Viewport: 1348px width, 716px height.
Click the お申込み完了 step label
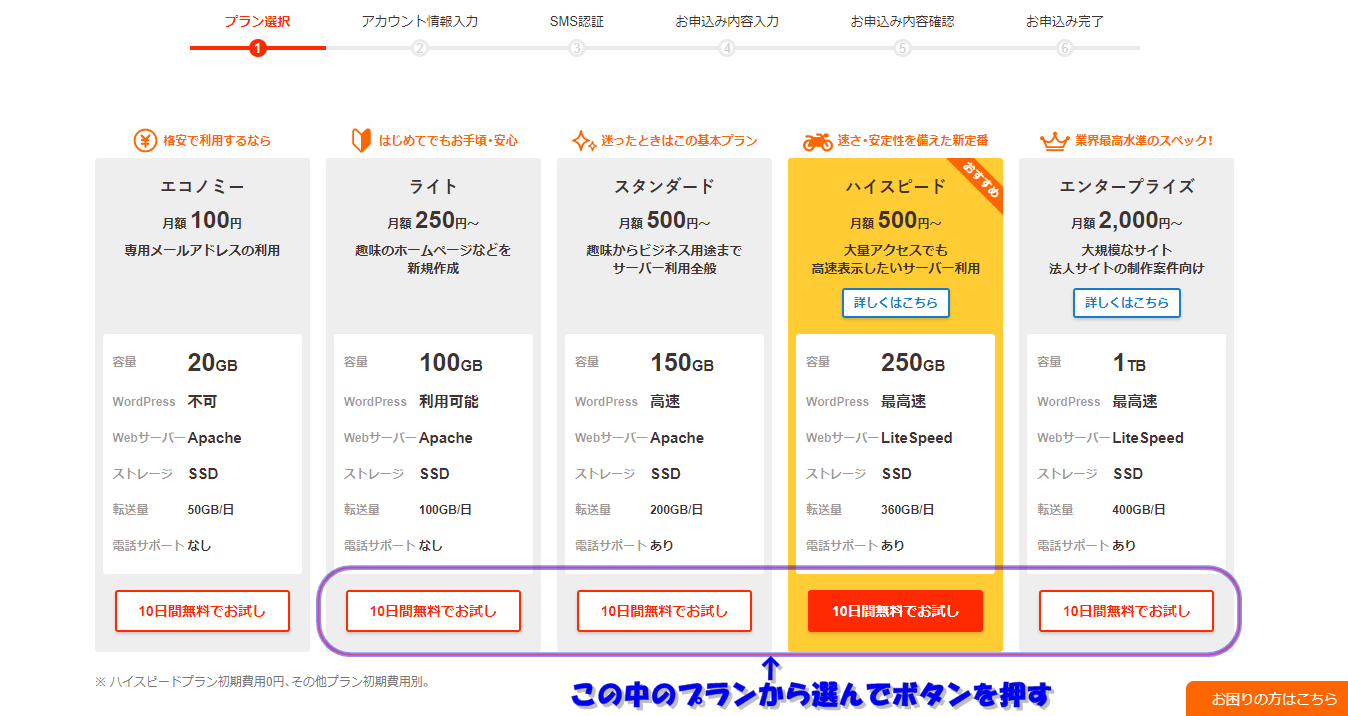pyautogui.click(x=1064, y=21)
